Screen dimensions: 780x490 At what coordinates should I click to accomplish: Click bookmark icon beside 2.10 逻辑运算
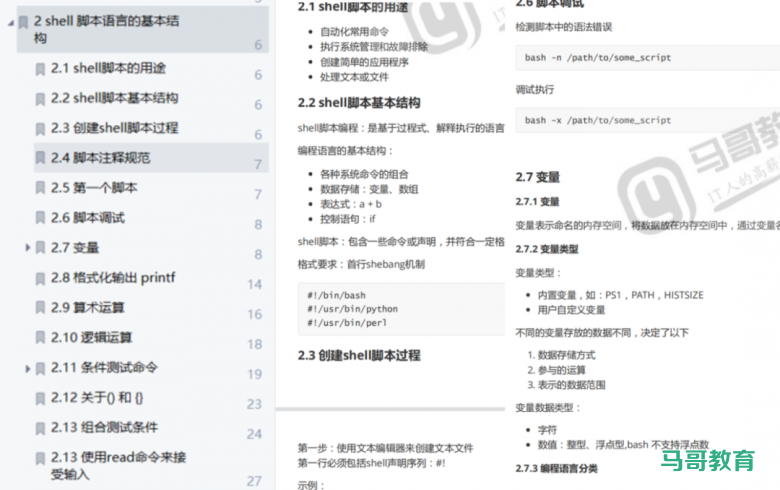pyautogui.click(x=40, y=339)
